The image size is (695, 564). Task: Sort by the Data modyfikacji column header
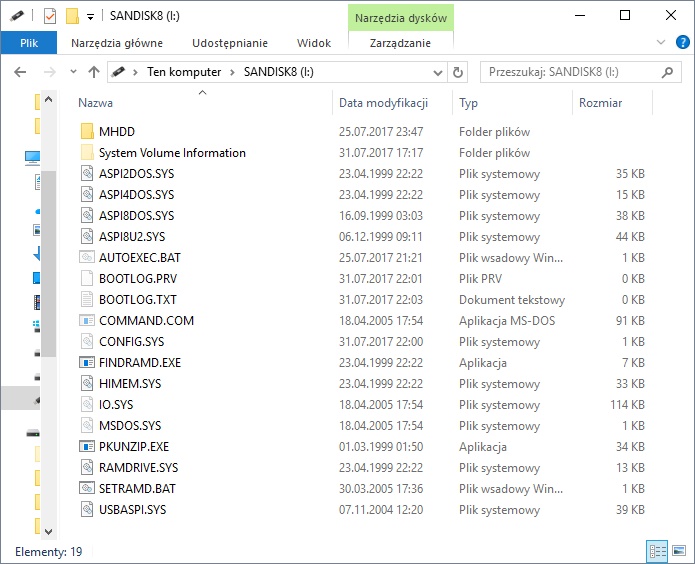(383, 103)
